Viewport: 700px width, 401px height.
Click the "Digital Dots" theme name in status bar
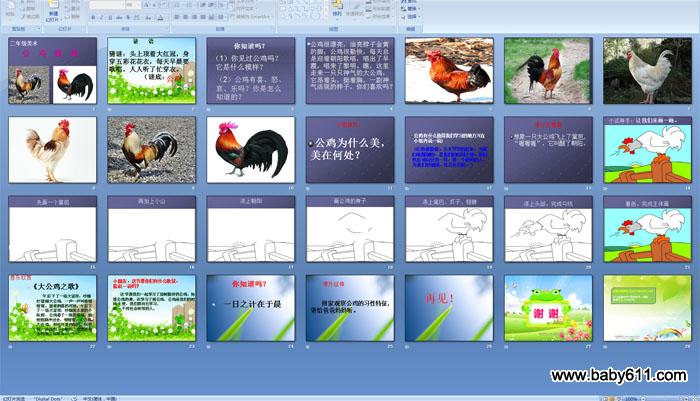coord(48,398)
